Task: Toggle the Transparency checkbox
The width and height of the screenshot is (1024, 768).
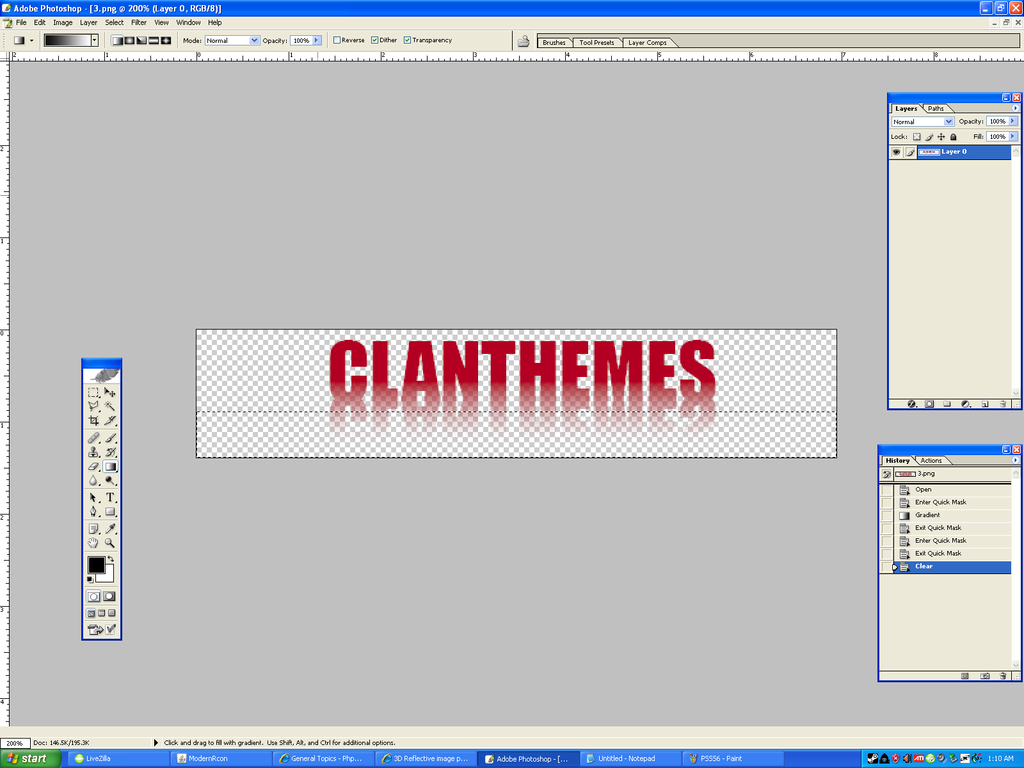Action: click(x=408, y=40)
